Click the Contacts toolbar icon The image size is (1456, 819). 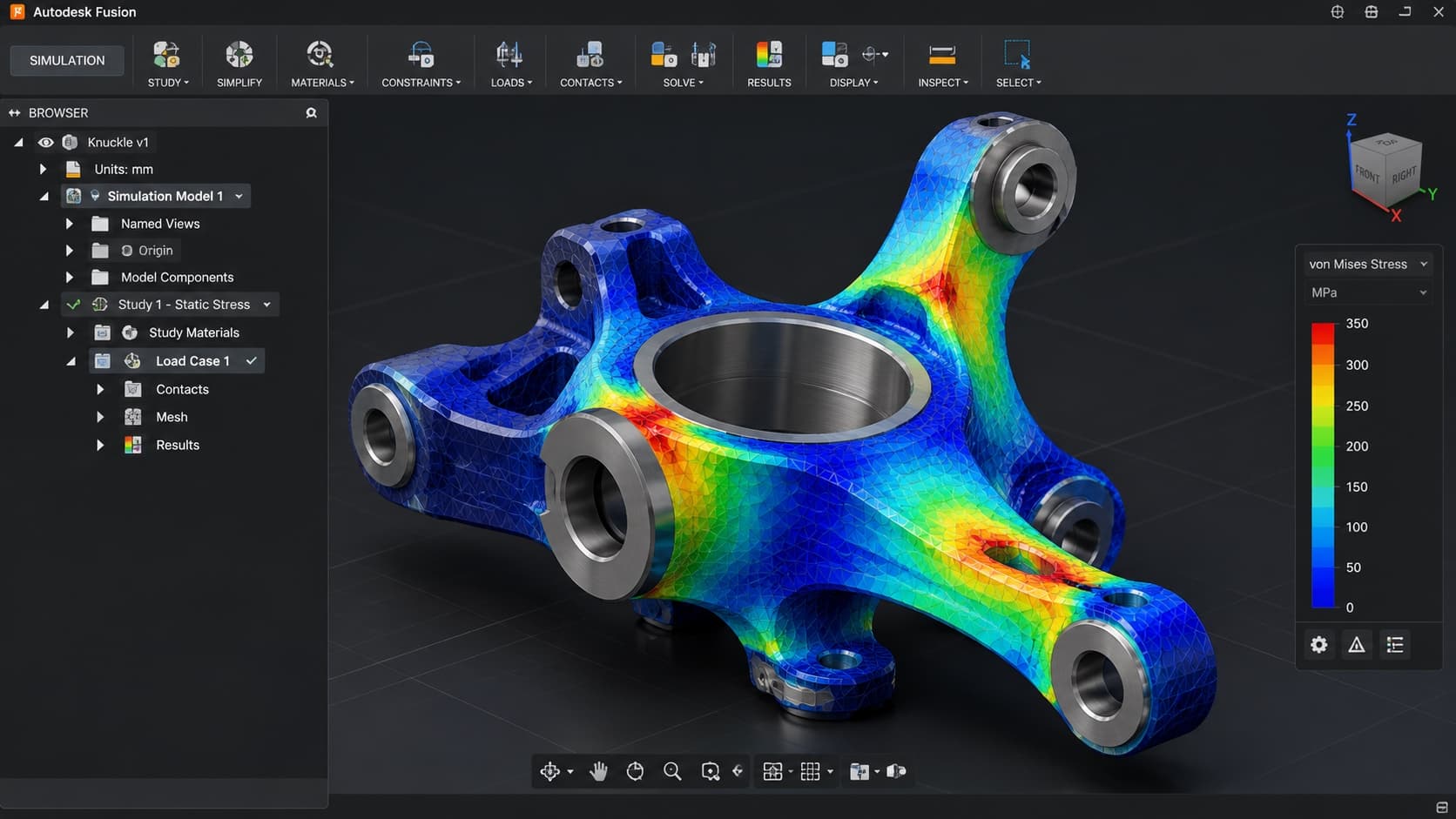coord(590,55)
